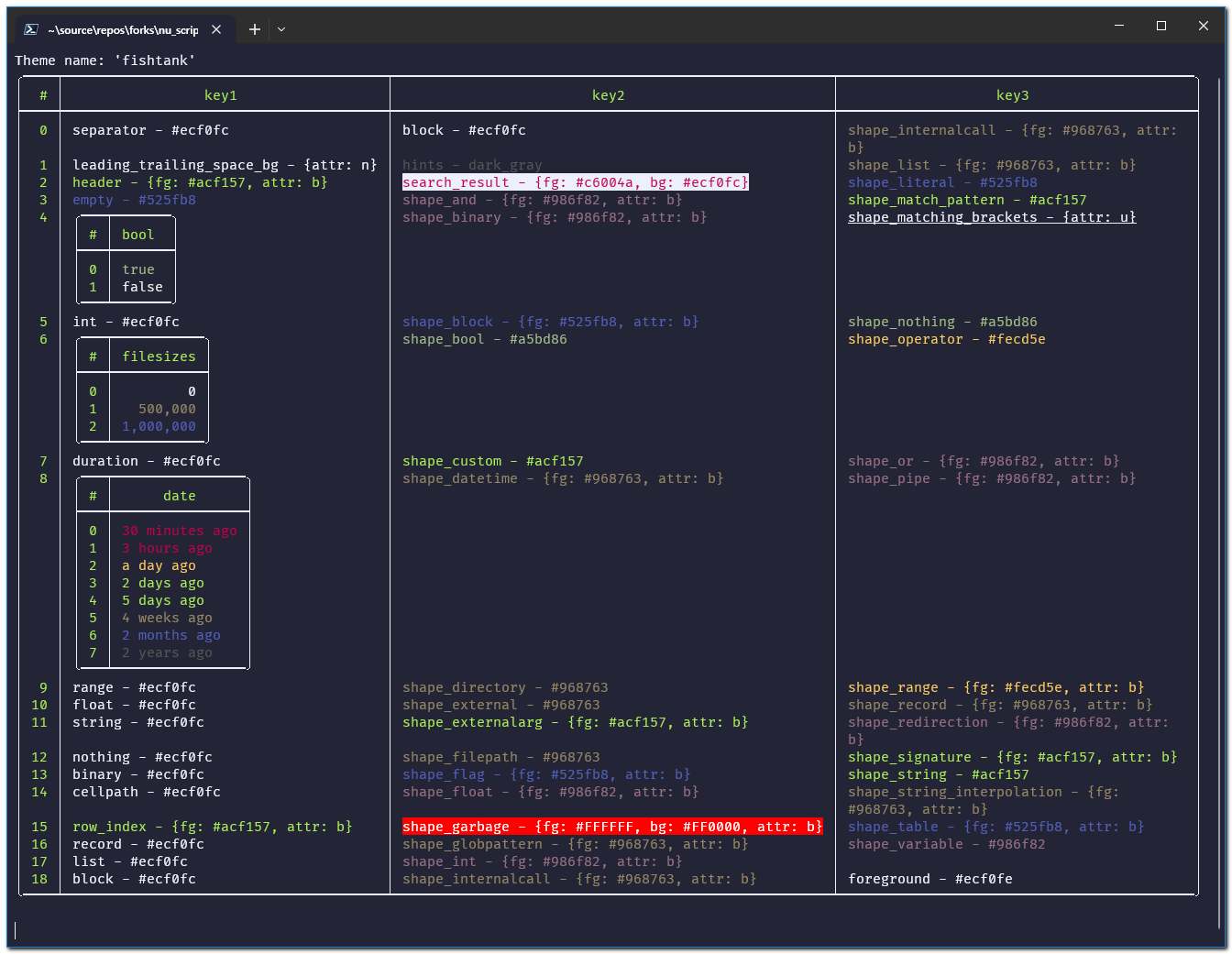The image size is (1232, 954).
Task: Click the 'shape_literal - #525fb8' entry
Action: 943,182
